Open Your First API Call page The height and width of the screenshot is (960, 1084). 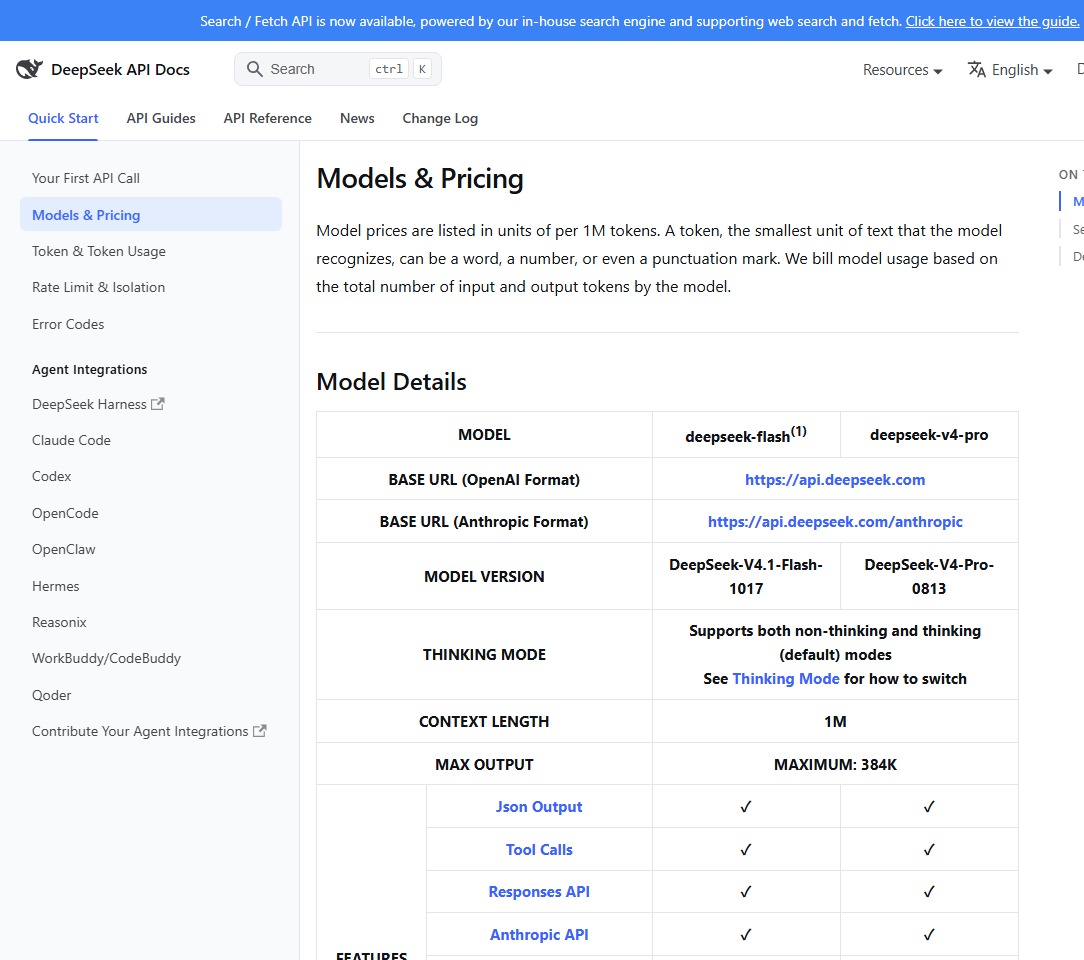86,178
